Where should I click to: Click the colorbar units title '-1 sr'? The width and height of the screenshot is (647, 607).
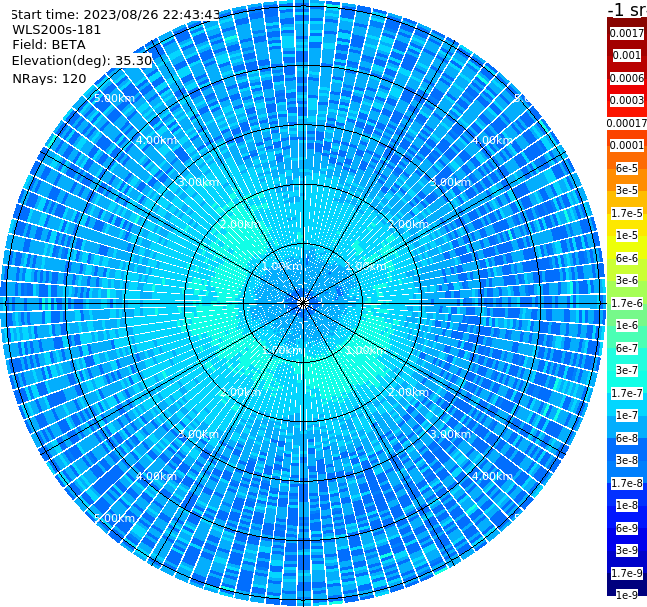(x=627, y=9)
